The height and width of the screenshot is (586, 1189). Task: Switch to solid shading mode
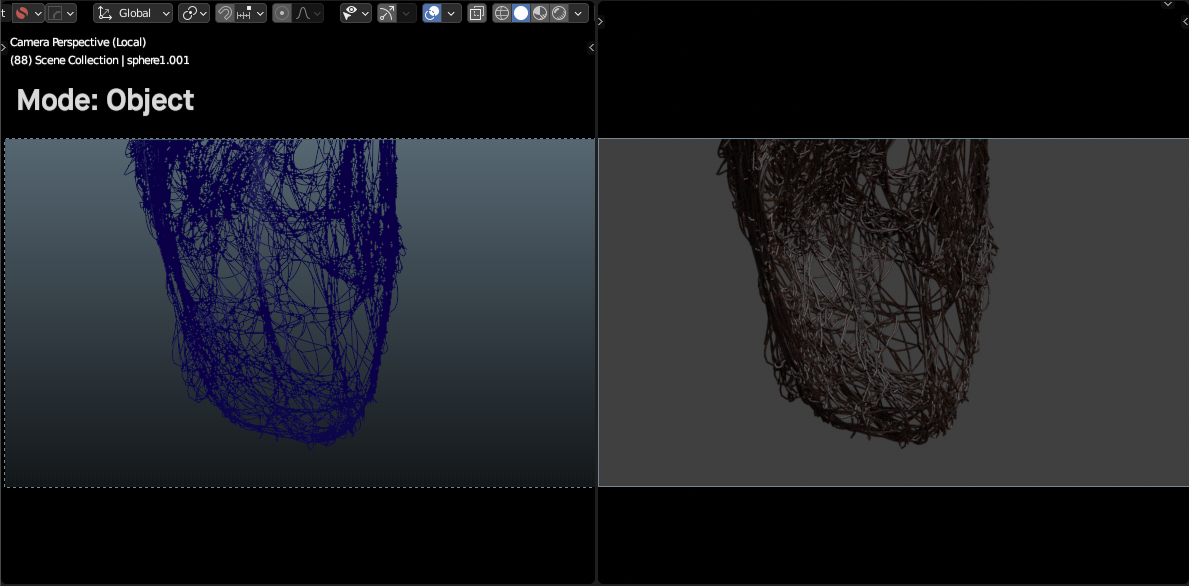click(521, 13)
